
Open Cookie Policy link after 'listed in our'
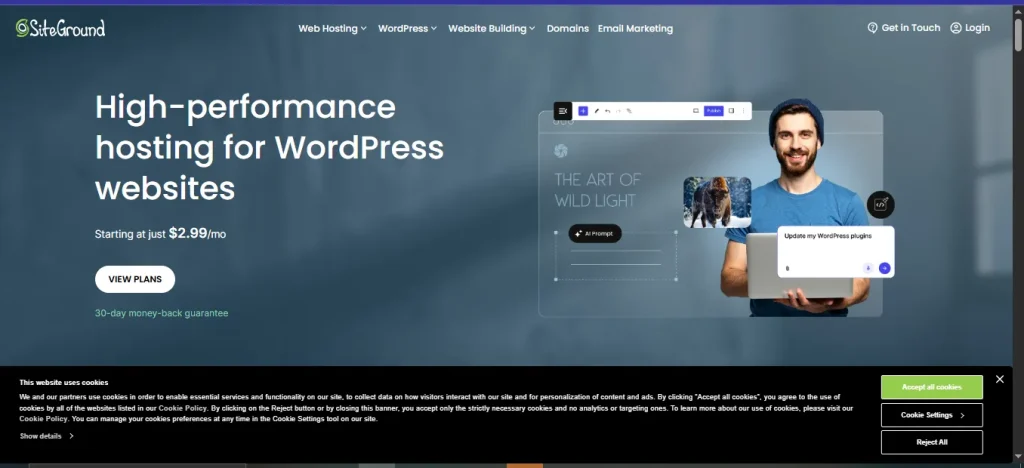pos(182,408)
